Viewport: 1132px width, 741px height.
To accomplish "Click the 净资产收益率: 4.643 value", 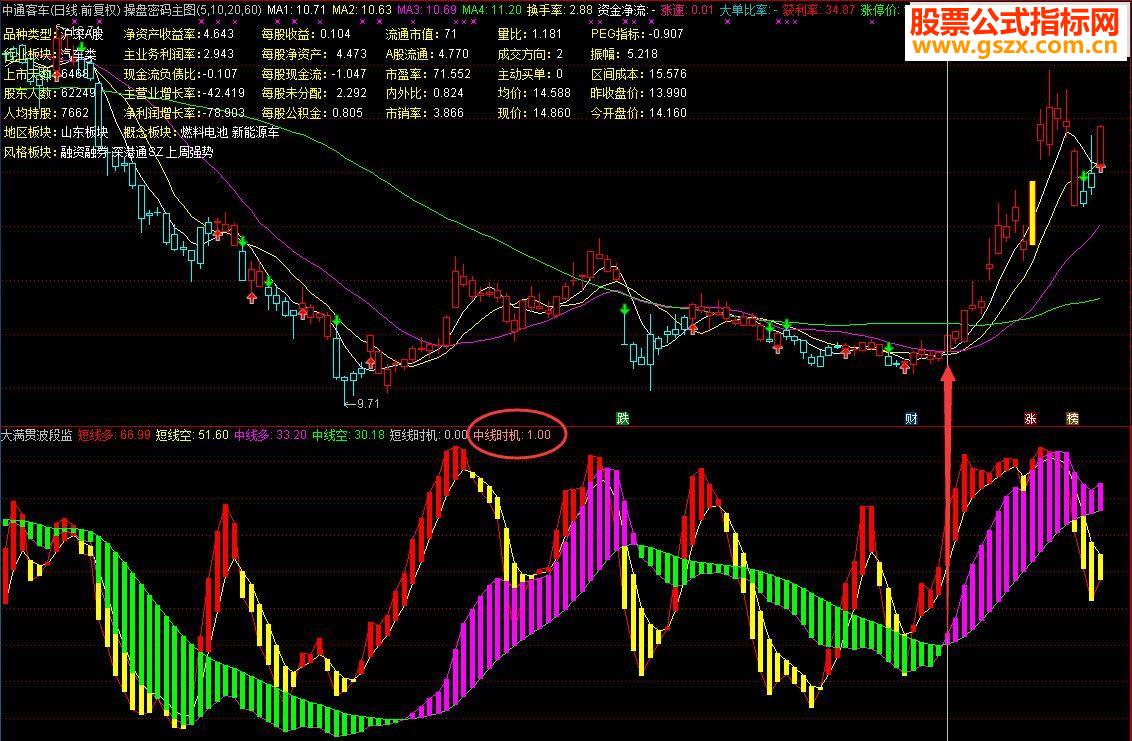I will (179, 34).
